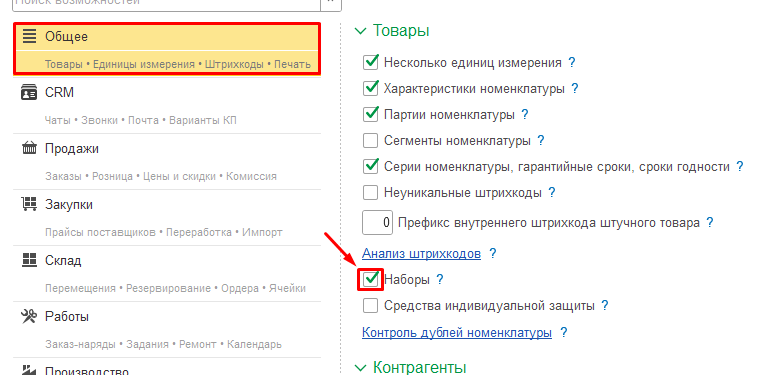The width and height of the screenshot is (772, 375).
Task: Open help for Характеристики номенклатуры
Action: coord(575,89)
